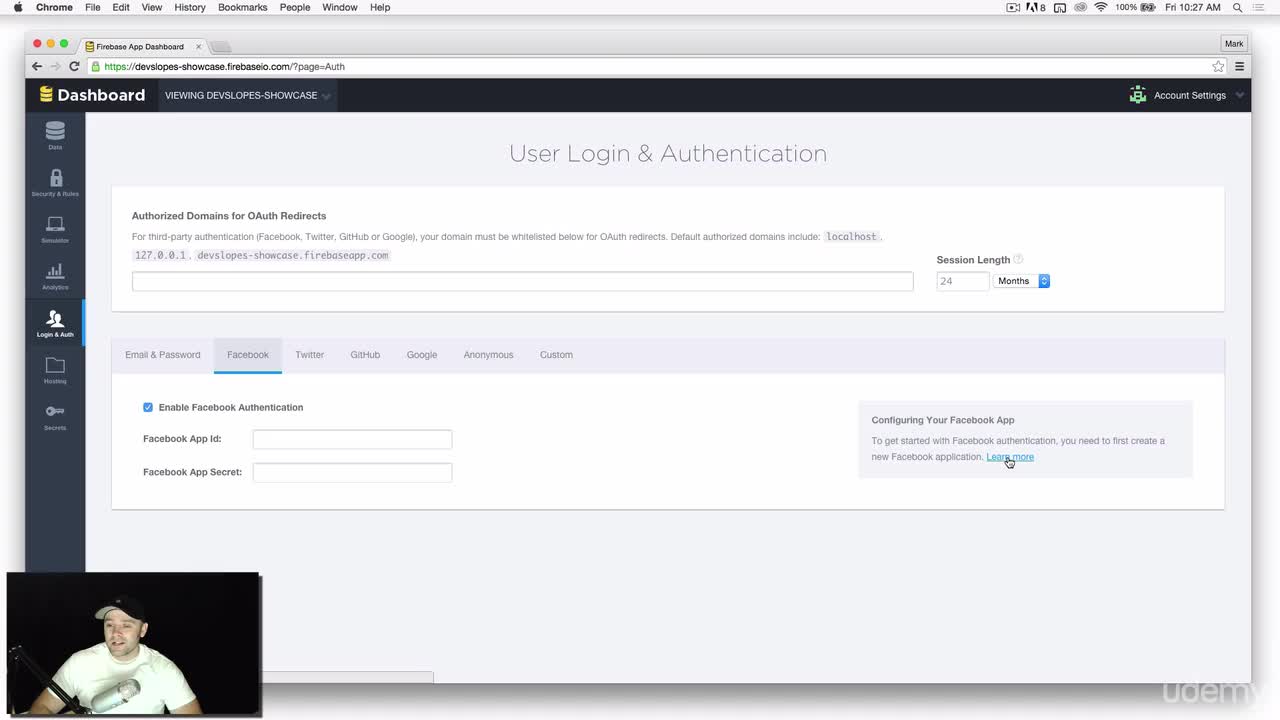Open the Window menu
The height and width of the screenshot is (720, 1280).
(x=339, y=7)
